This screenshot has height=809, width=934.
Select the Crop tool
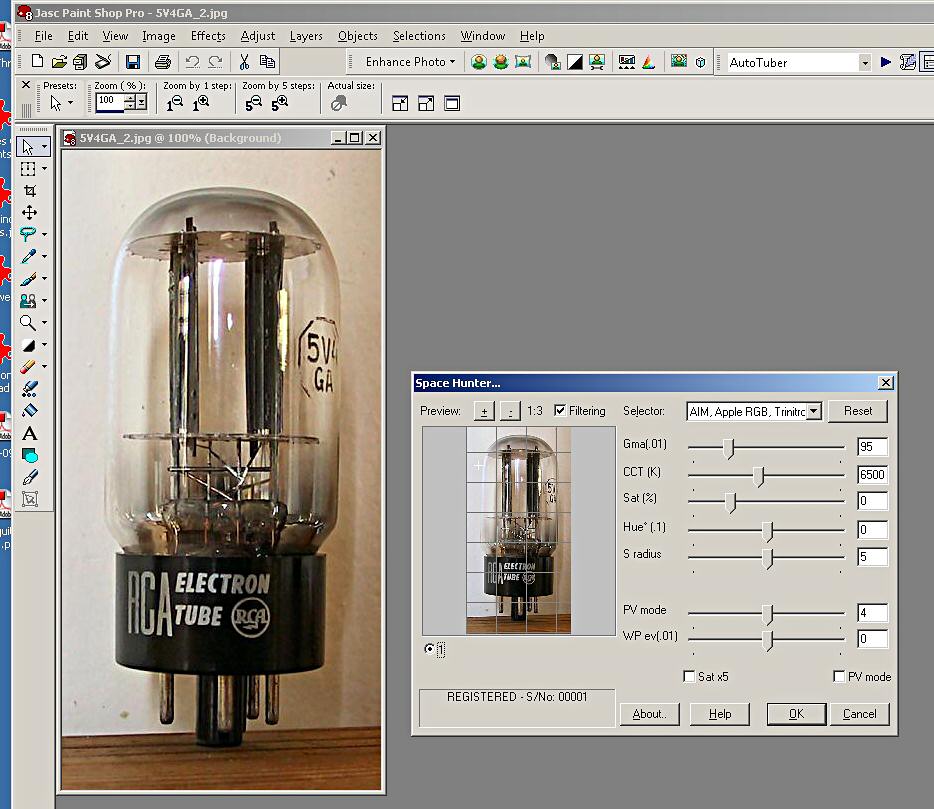click(x=30, y=191)
